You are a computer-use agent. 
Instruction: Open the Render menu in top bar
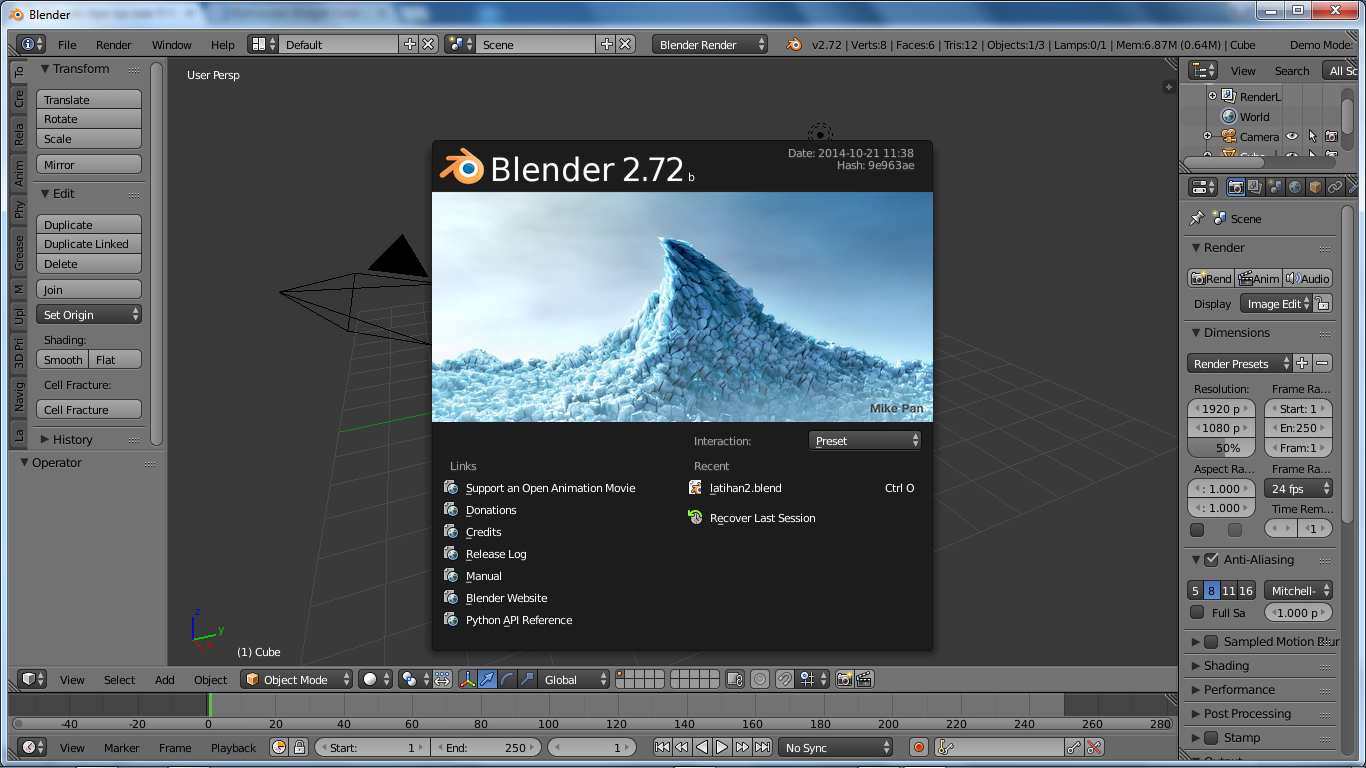point(114,45)
